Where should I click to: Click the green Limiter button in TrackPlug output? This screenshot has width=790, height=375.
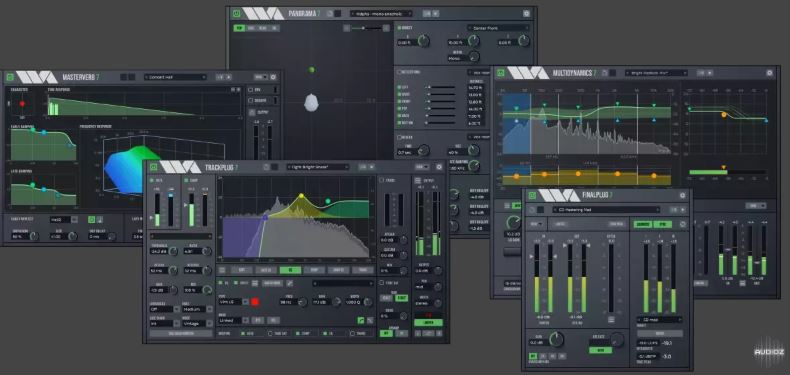coord(428,322)
